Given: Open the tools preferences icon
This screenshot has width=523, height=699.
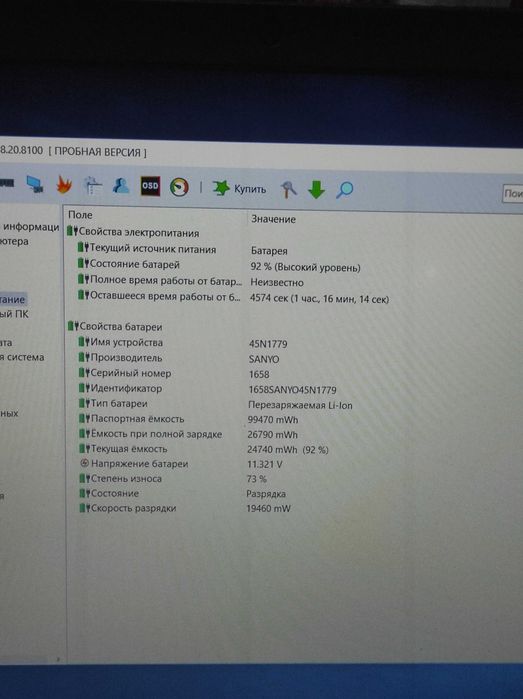Looking at the screenshot, I should (288, 189).
